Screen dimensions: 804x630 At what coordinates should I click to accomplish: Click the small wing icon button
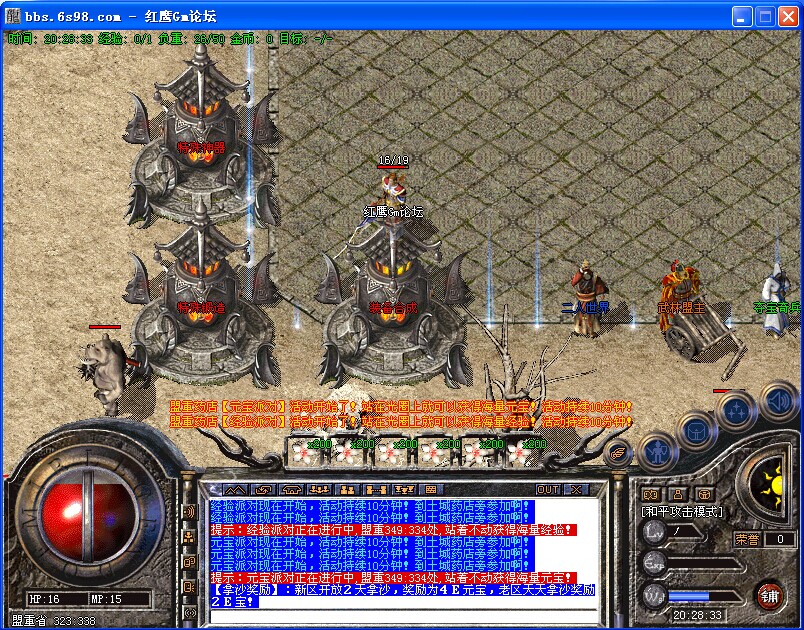[x=617, y=453]
